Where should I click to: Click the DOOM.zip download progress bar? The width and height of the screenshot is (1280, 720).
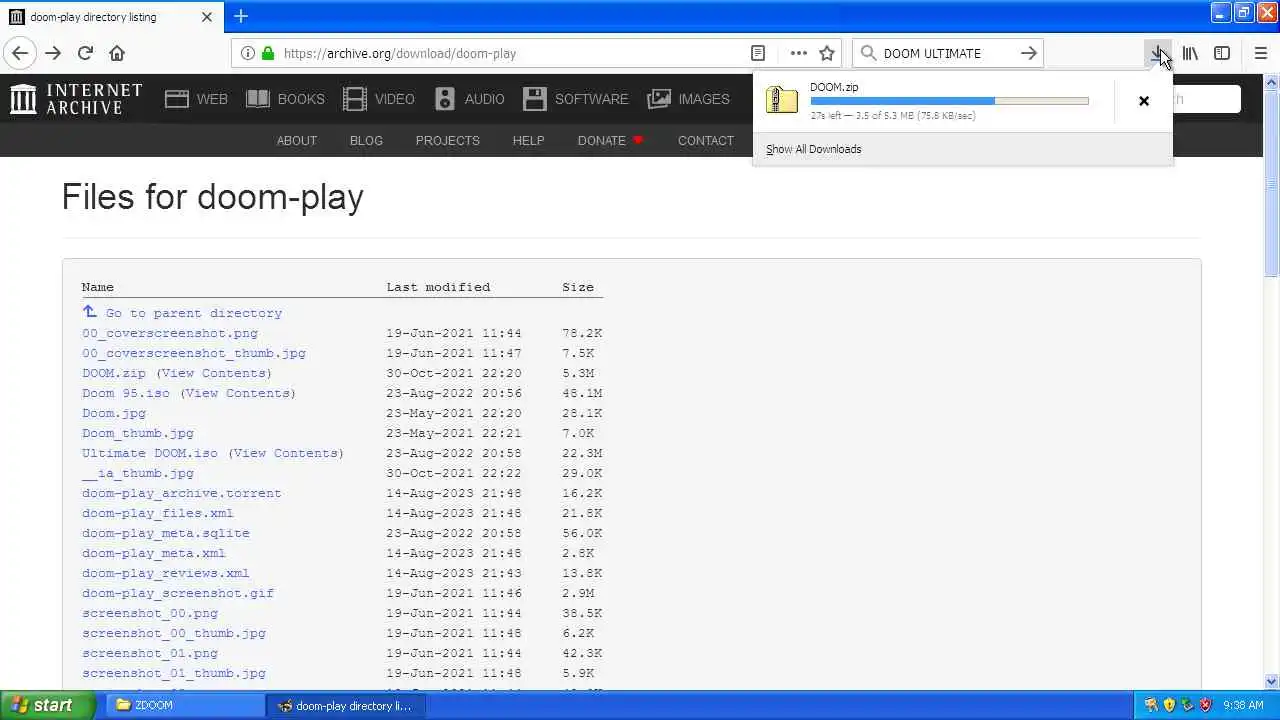pos(949,101)
